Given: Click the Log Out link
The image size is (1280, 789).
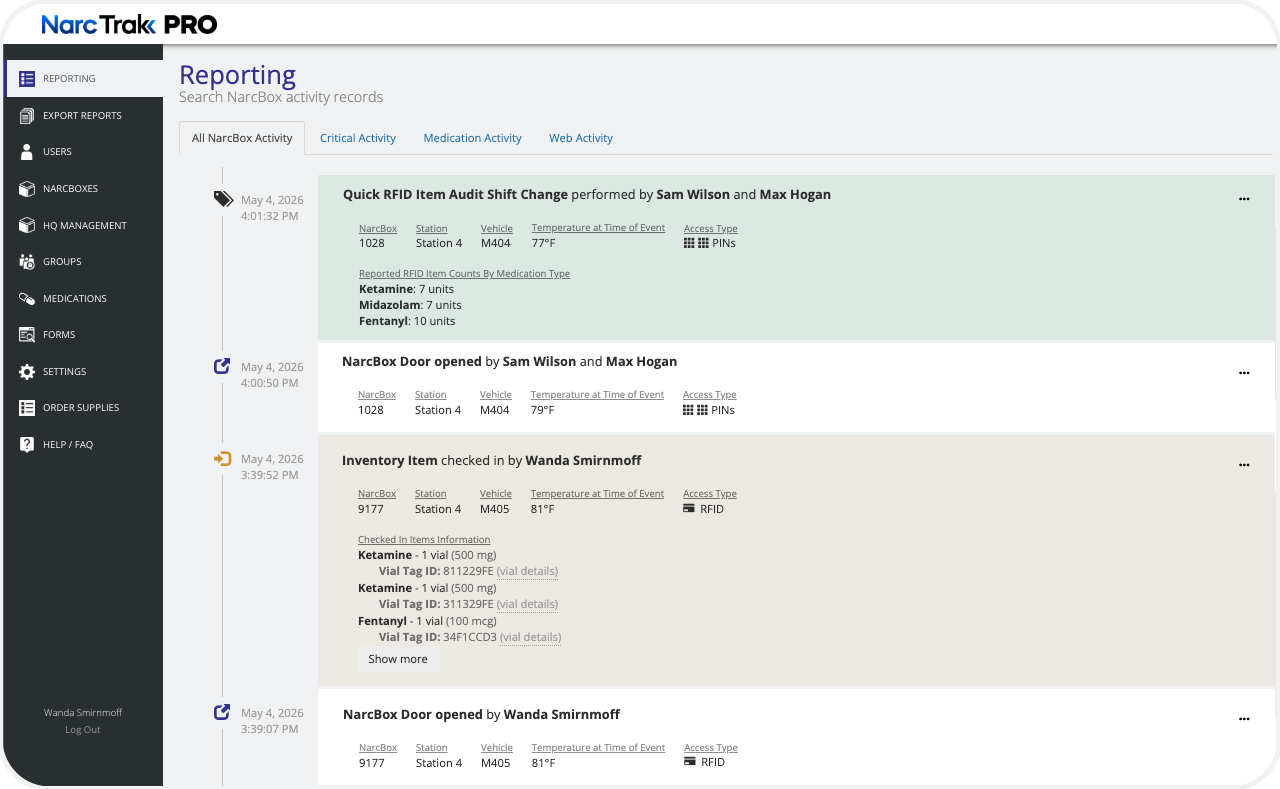Looking at the screenshot, I should click(83, 729).
